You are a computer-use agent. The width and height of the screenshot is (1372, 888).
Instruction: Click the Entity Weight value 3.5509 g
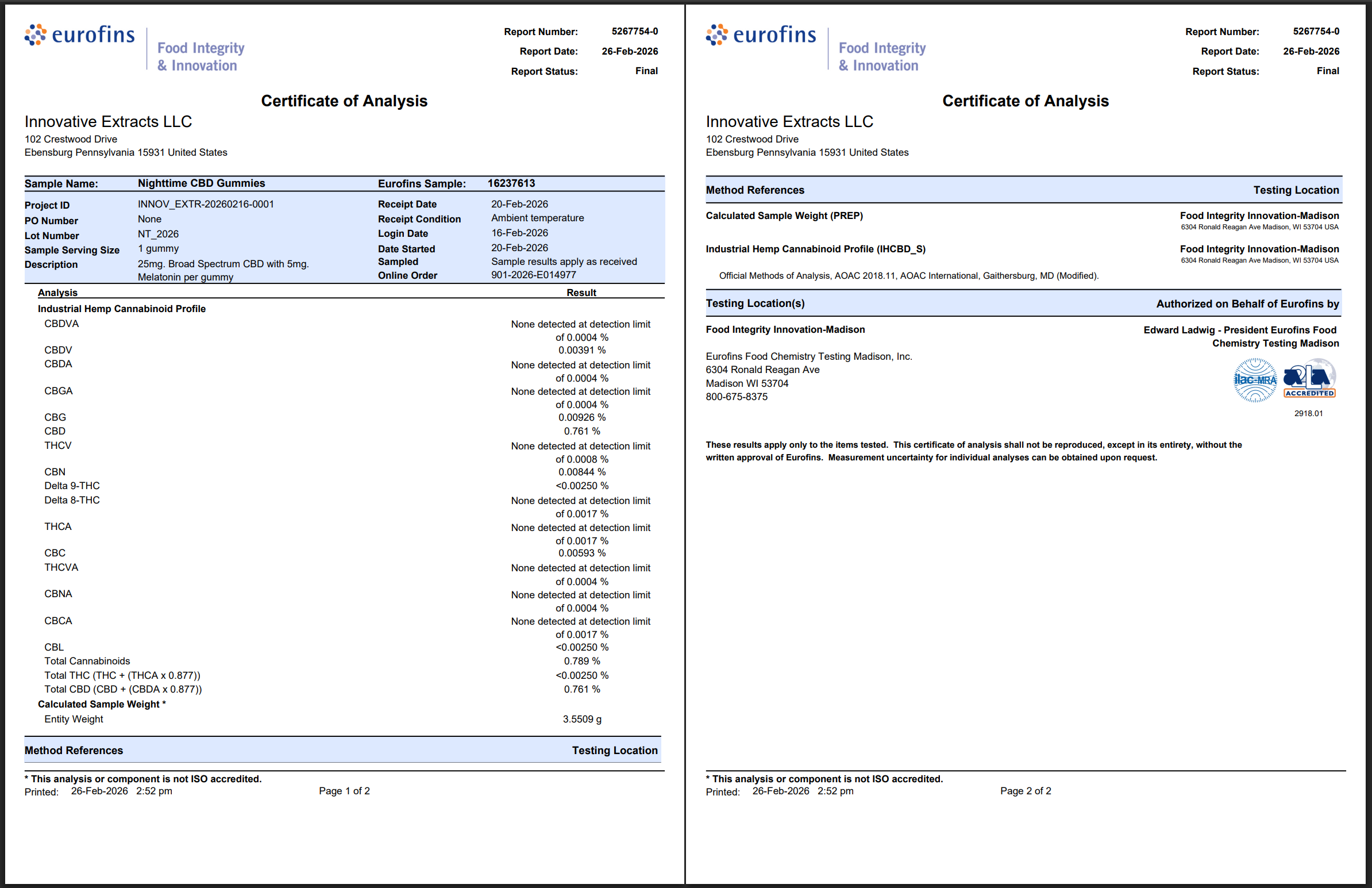tap(581, 720)
